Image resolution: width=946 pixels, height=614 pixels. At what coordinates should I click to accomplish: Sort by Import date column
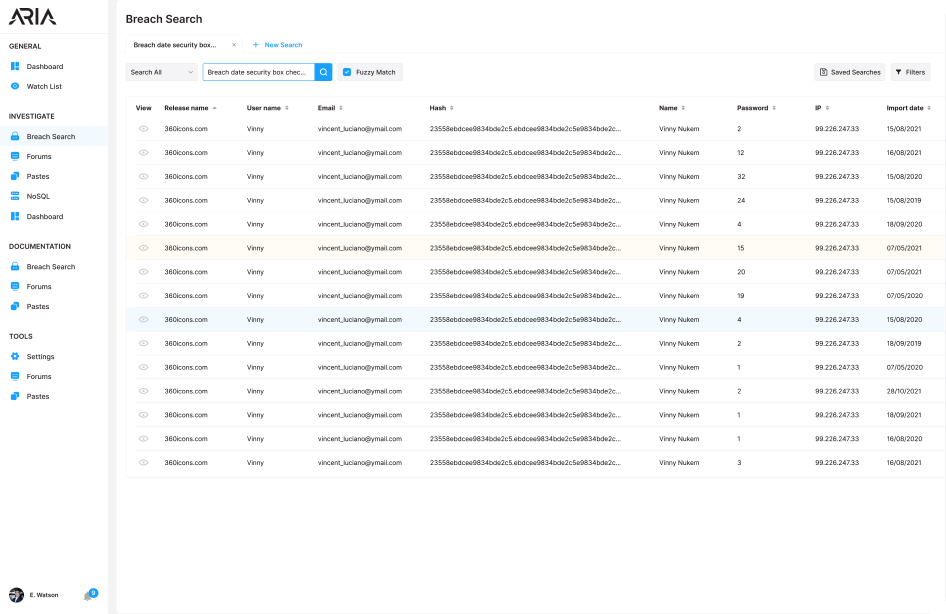[x=909, y=108]
